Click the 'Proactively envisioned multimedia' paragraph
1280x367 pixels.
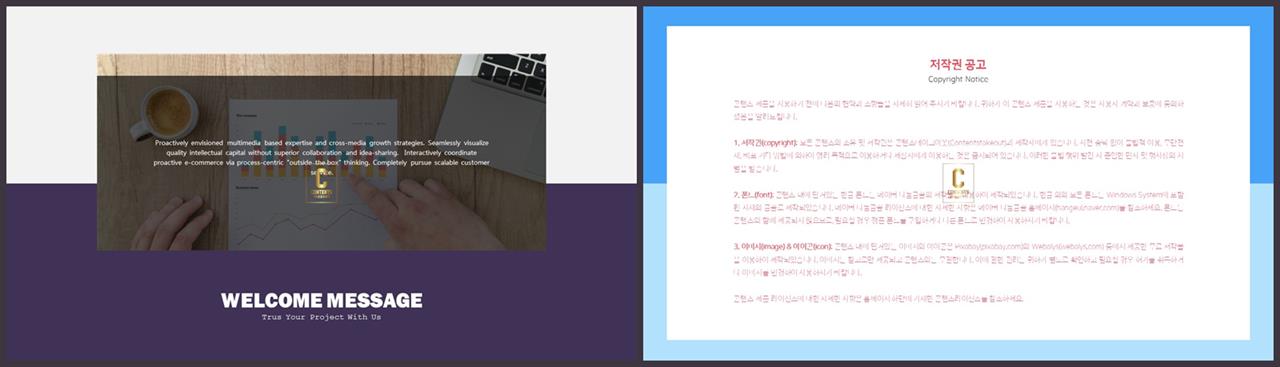coord(321,157)
